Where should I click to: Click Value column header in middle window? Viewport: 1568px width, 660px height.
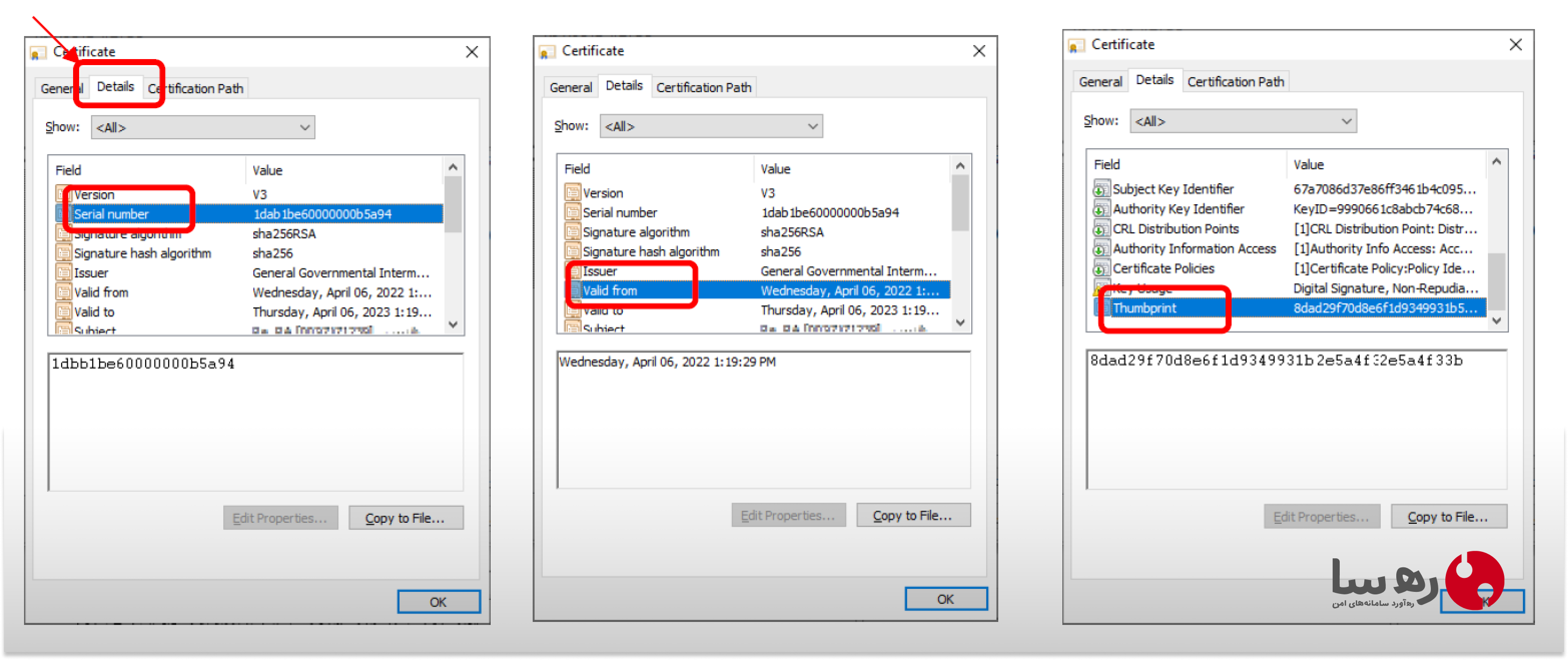(x=851, y=169)
